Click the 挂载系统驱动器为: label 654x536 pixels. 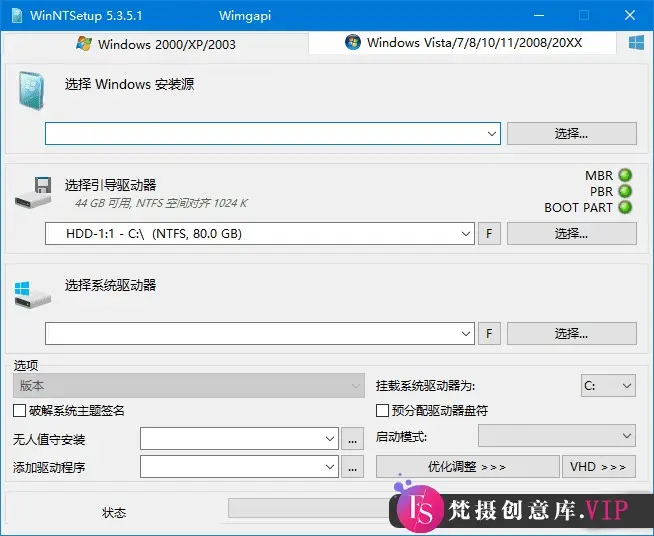tap(425, 386)
